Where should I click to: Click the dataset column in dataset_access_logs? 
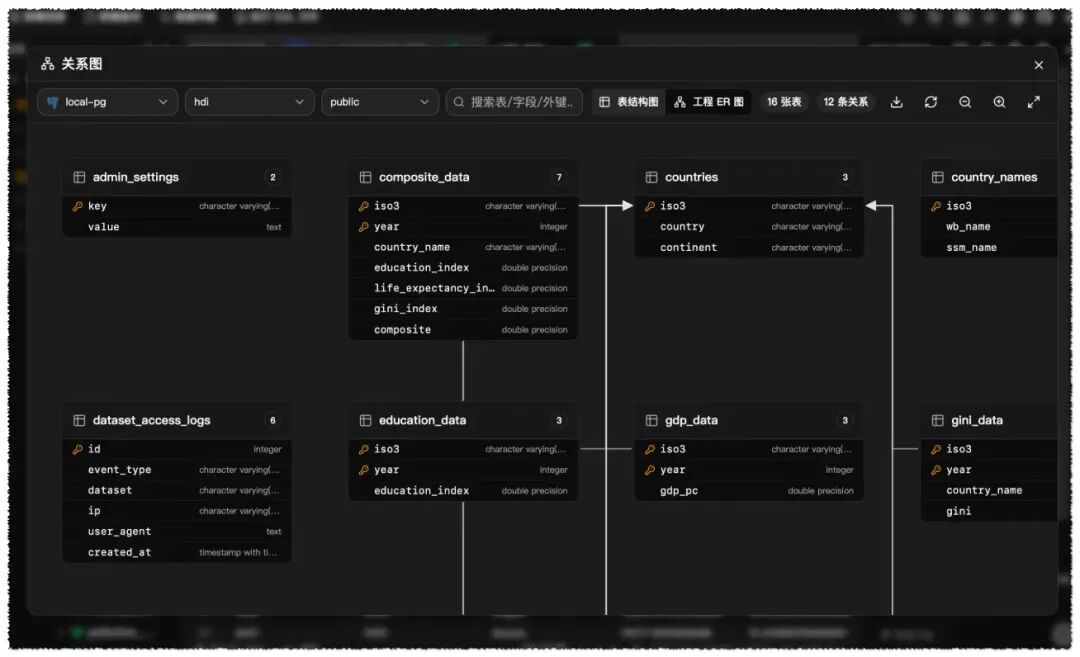point(176,490)
